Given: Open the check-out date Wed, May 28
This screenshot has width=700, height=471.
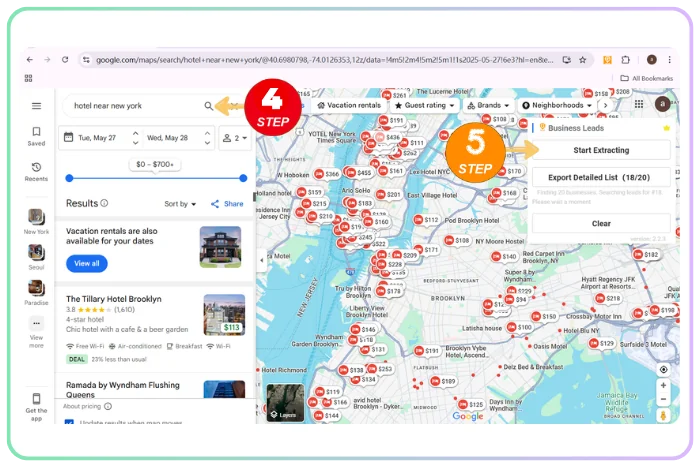Looking at the screenshot, I should click(168, 138).
